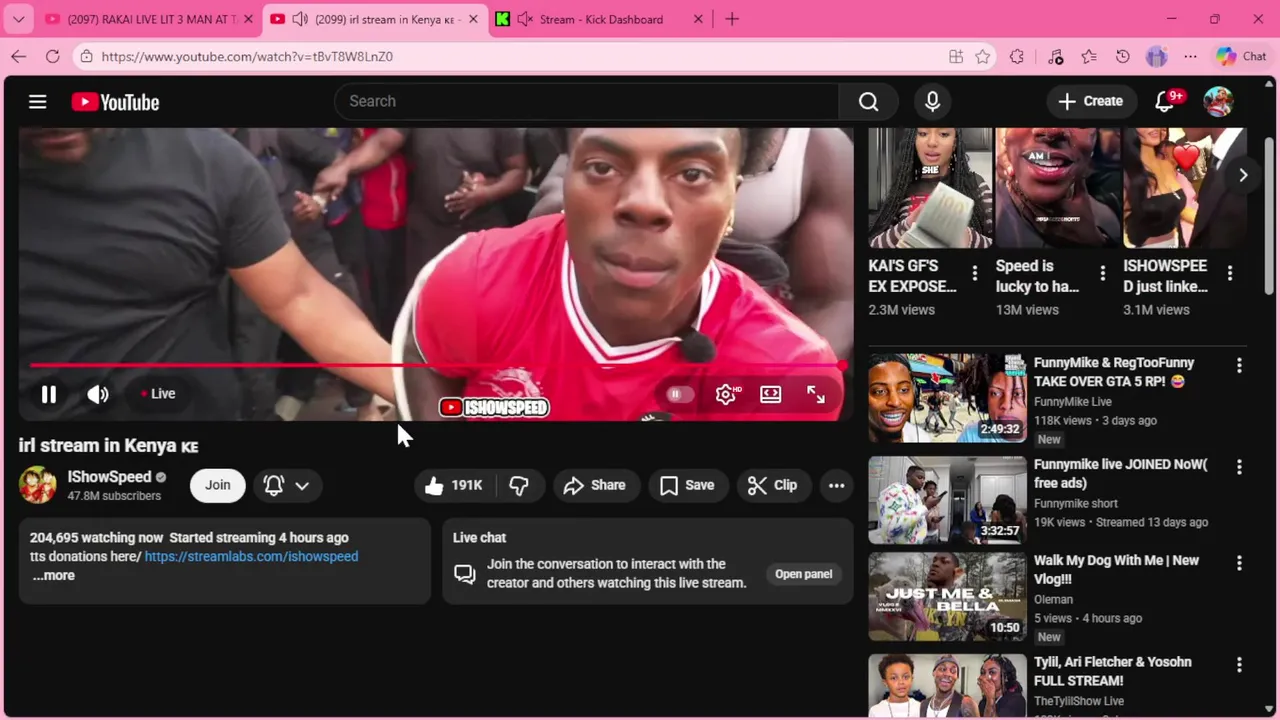Open the Tylil, Ari Fletcher & Yosohn stream title
1280x720 pixels.
click(x=1112, y=671)
